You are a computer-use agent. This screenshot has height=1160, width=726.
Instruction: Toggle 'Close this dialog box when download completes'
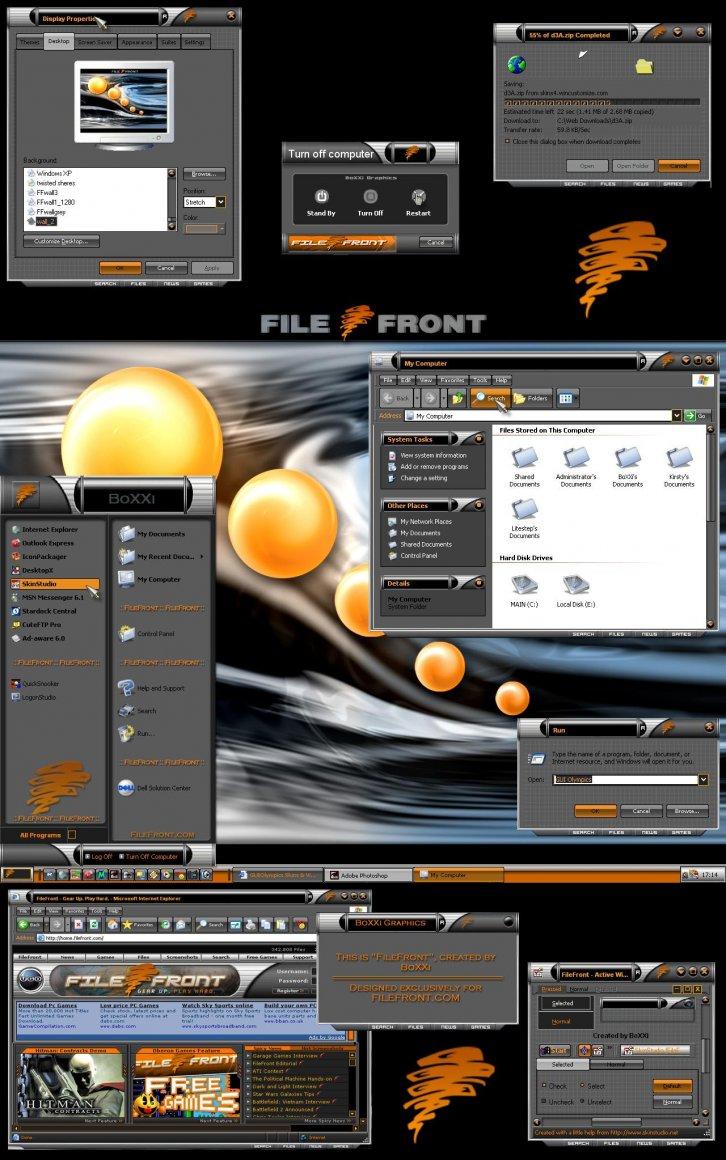point(507,141)
